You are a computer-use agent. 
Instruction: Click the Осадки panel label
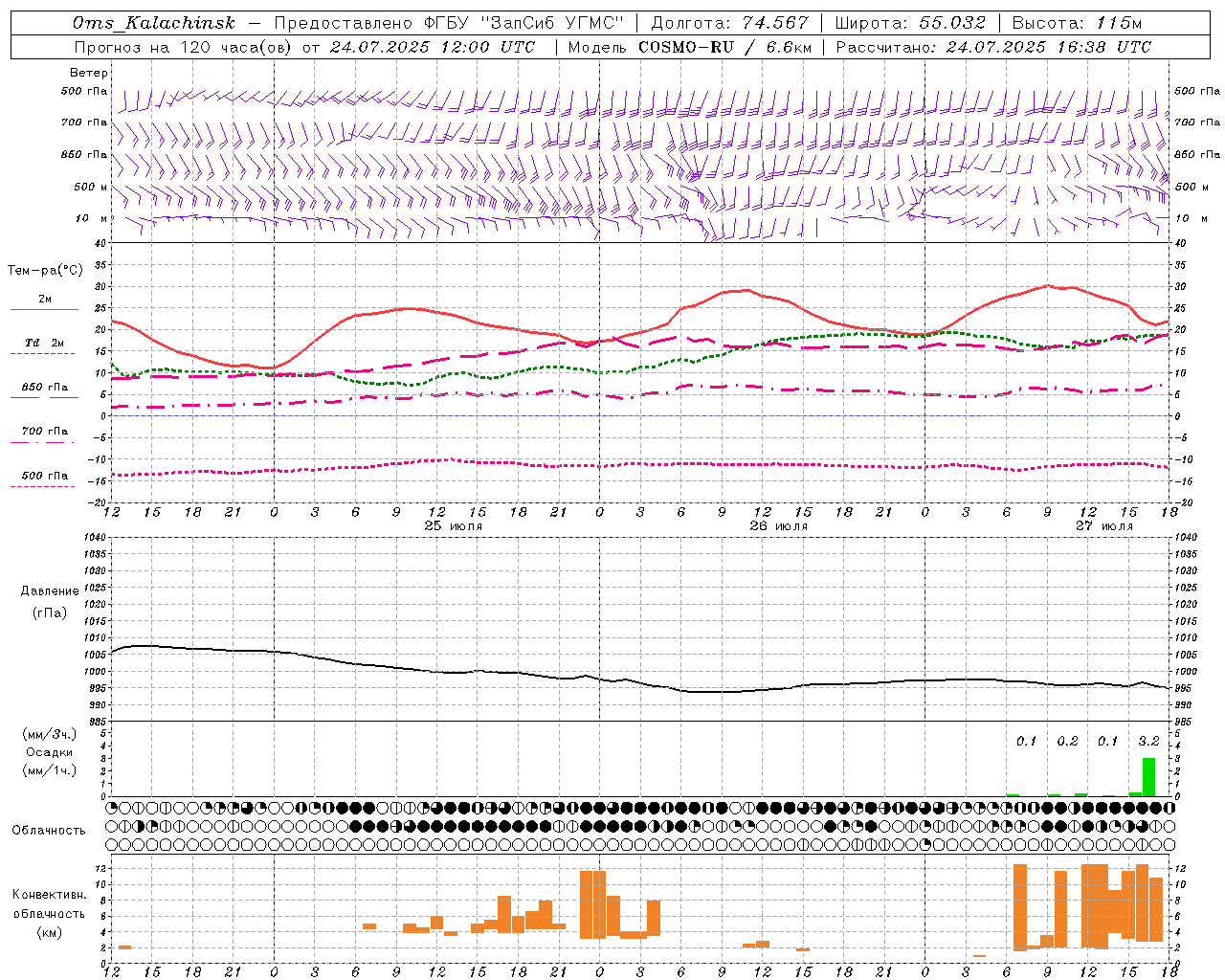49,752
